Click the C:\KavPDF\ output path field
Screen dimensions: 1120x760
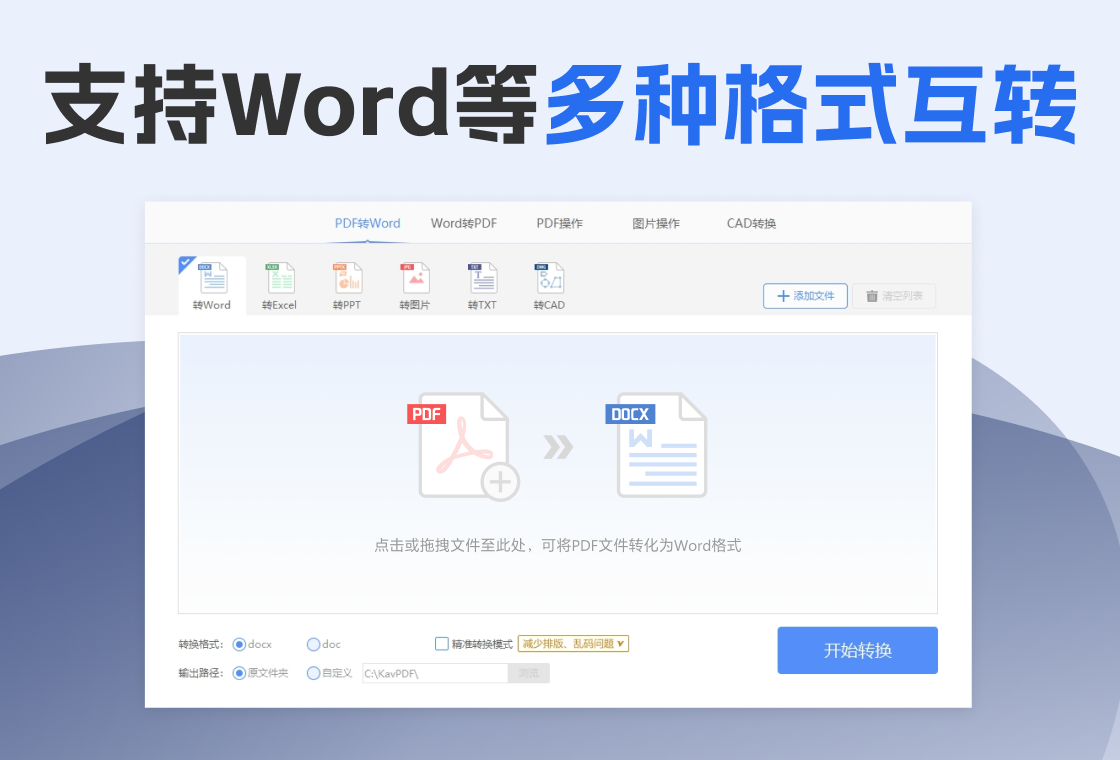click(435, 673)
